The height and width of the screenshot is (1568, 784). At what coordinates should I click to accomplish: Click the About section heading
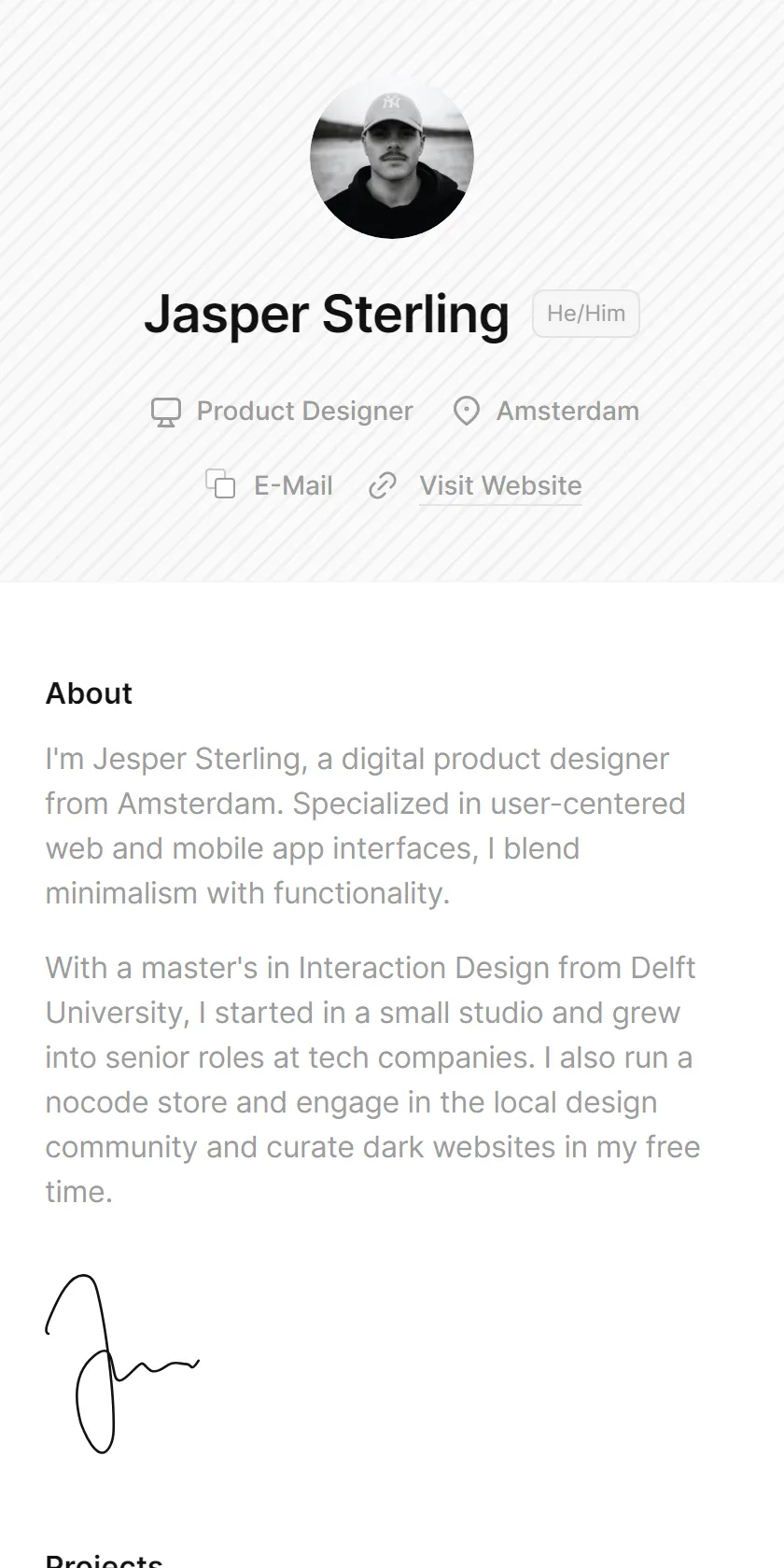pos(89,693)
